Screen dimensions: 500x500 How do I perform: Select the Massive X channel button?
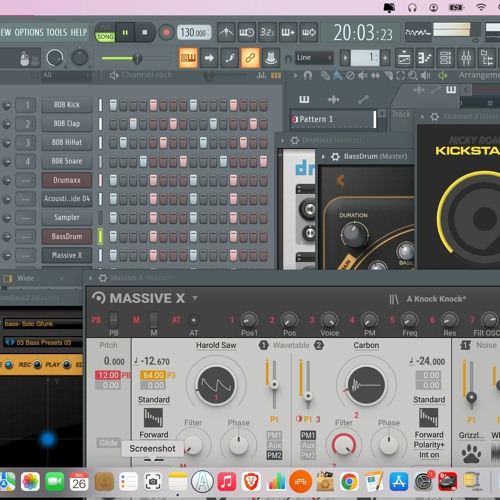click(x=67, y=255)
